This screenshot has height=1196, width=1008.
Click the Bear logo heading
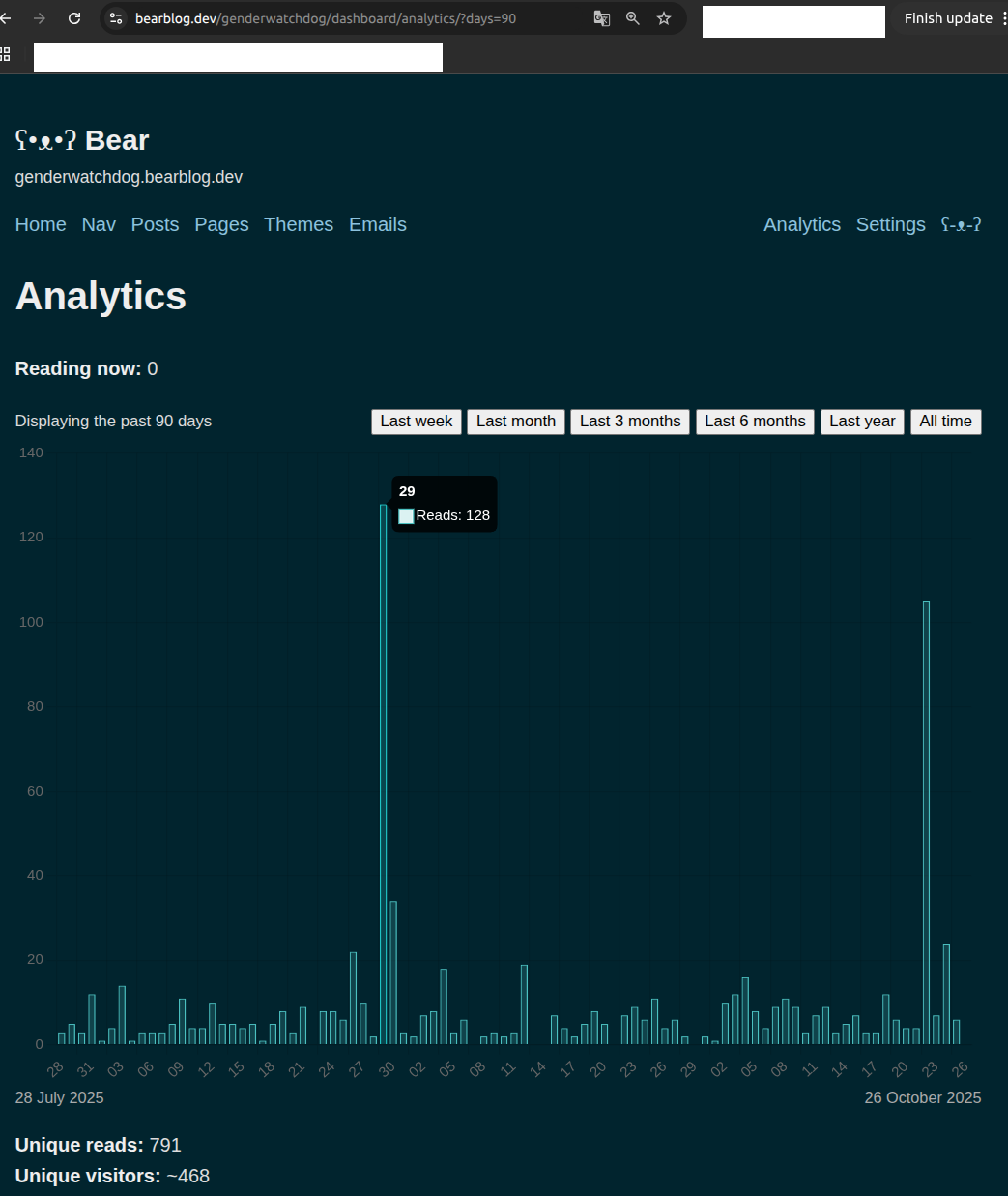[82, 140]
